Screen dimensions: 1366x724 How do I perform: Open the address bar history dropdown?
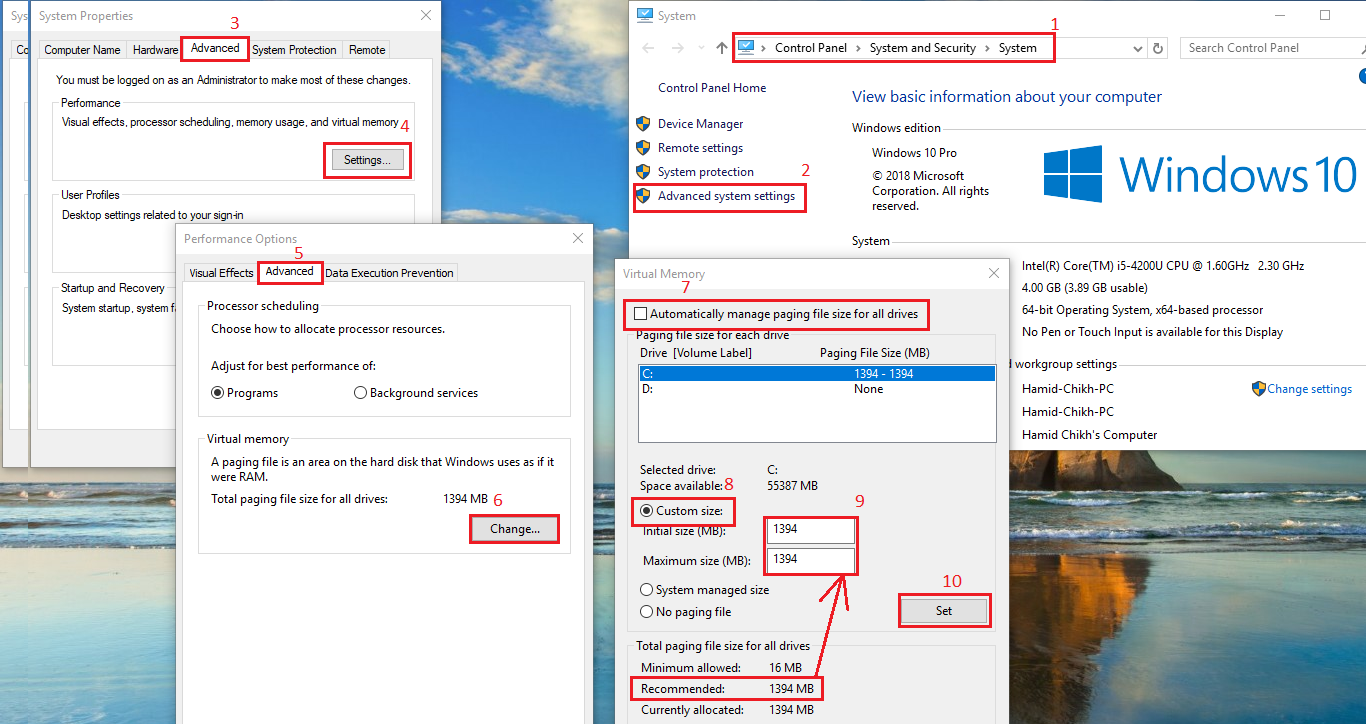[x=1138, y=48]
